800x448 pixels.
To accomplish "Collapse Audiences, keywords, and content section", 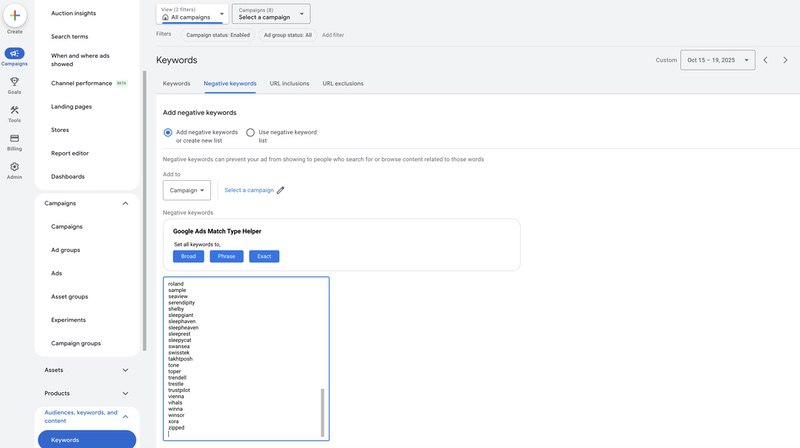I will click(x=125, y=417).
